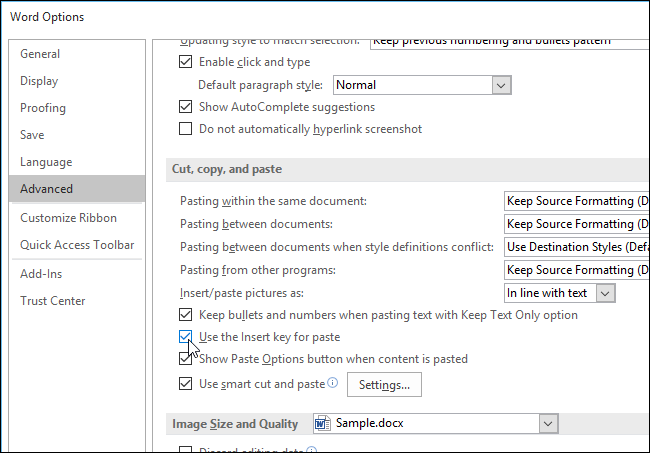
Task: Expand the Insert/paste pictures as dropdown
Action: pyautogui.click(x=605, y=293)
